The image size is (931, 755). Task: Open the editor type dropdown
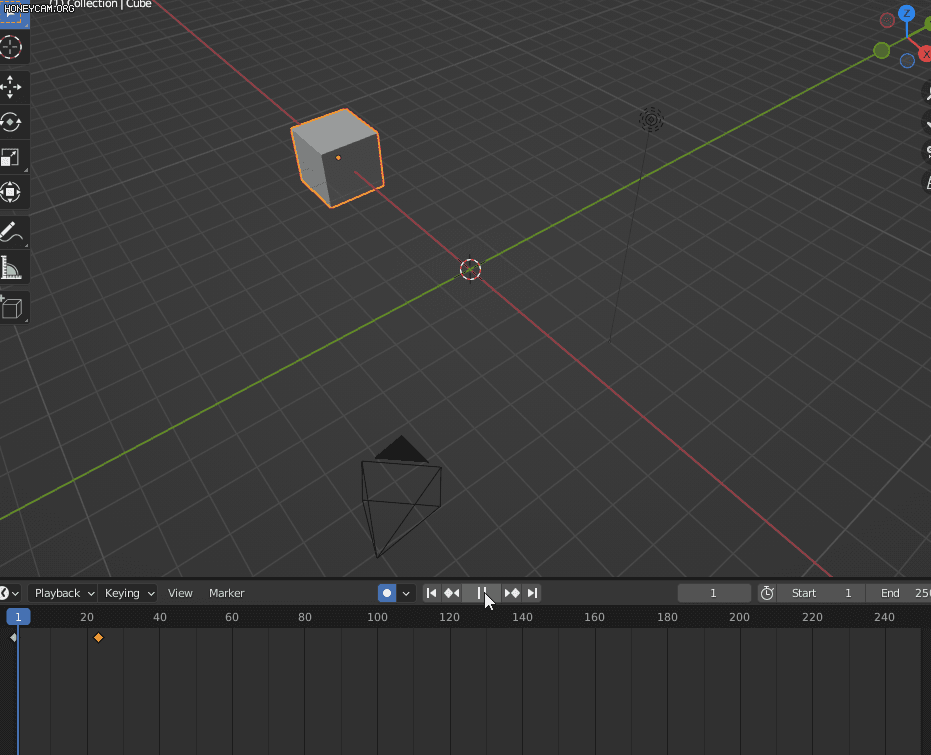(x=10, y=593)
